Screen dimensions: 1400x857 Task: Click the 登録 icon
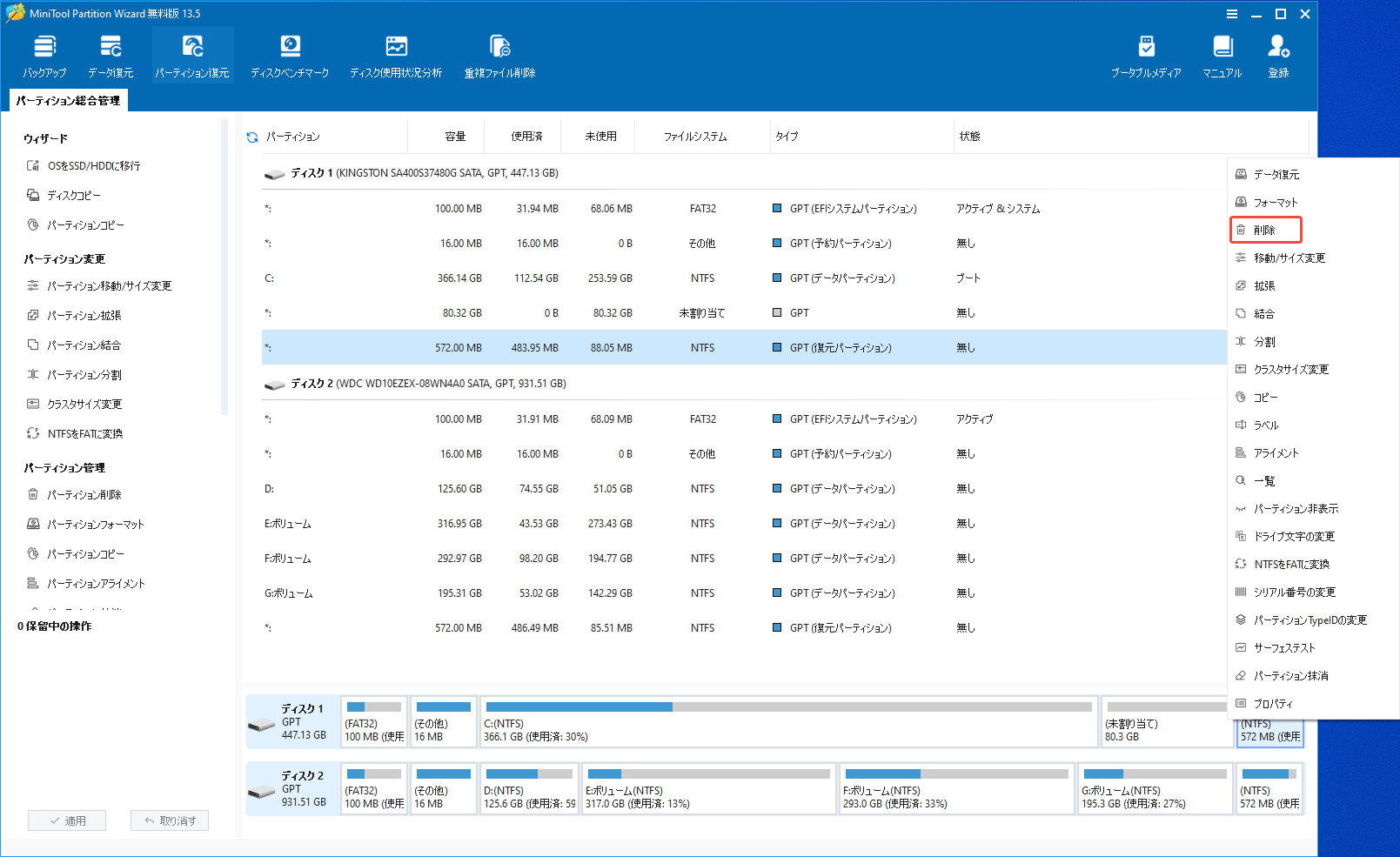pyautogui.click(x=1277, y=54)
